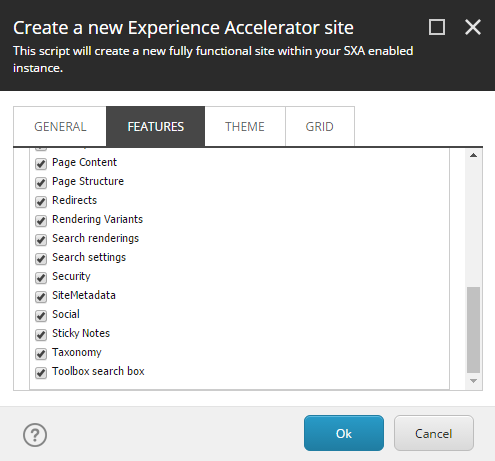This screenshot has height=461, width=495.
Task: Toggle the Search renderings checkbox
Action: click(x=41, y=240)
